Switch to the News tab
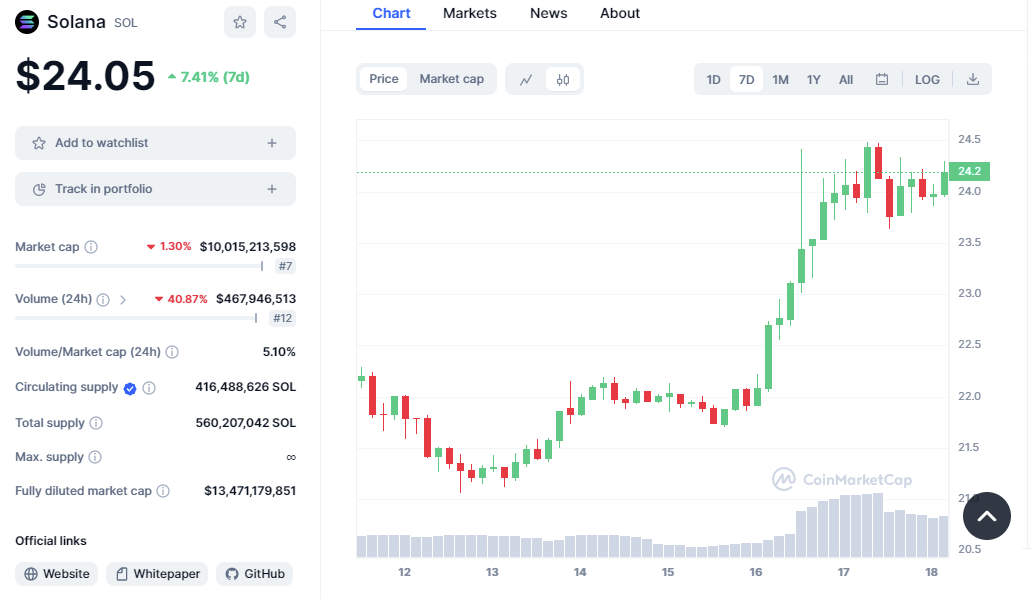 point(548,13)
